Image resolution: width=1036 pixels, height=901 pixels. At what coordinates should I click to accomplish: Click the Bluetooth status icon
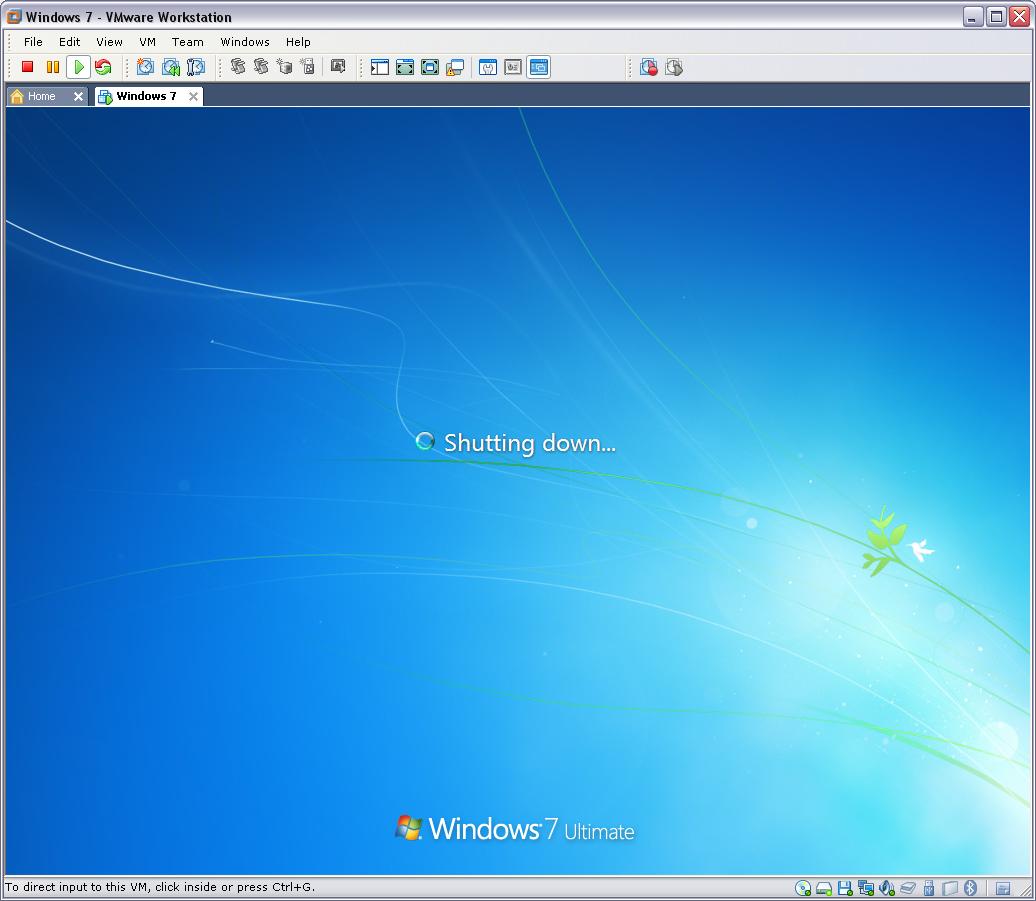970,888
